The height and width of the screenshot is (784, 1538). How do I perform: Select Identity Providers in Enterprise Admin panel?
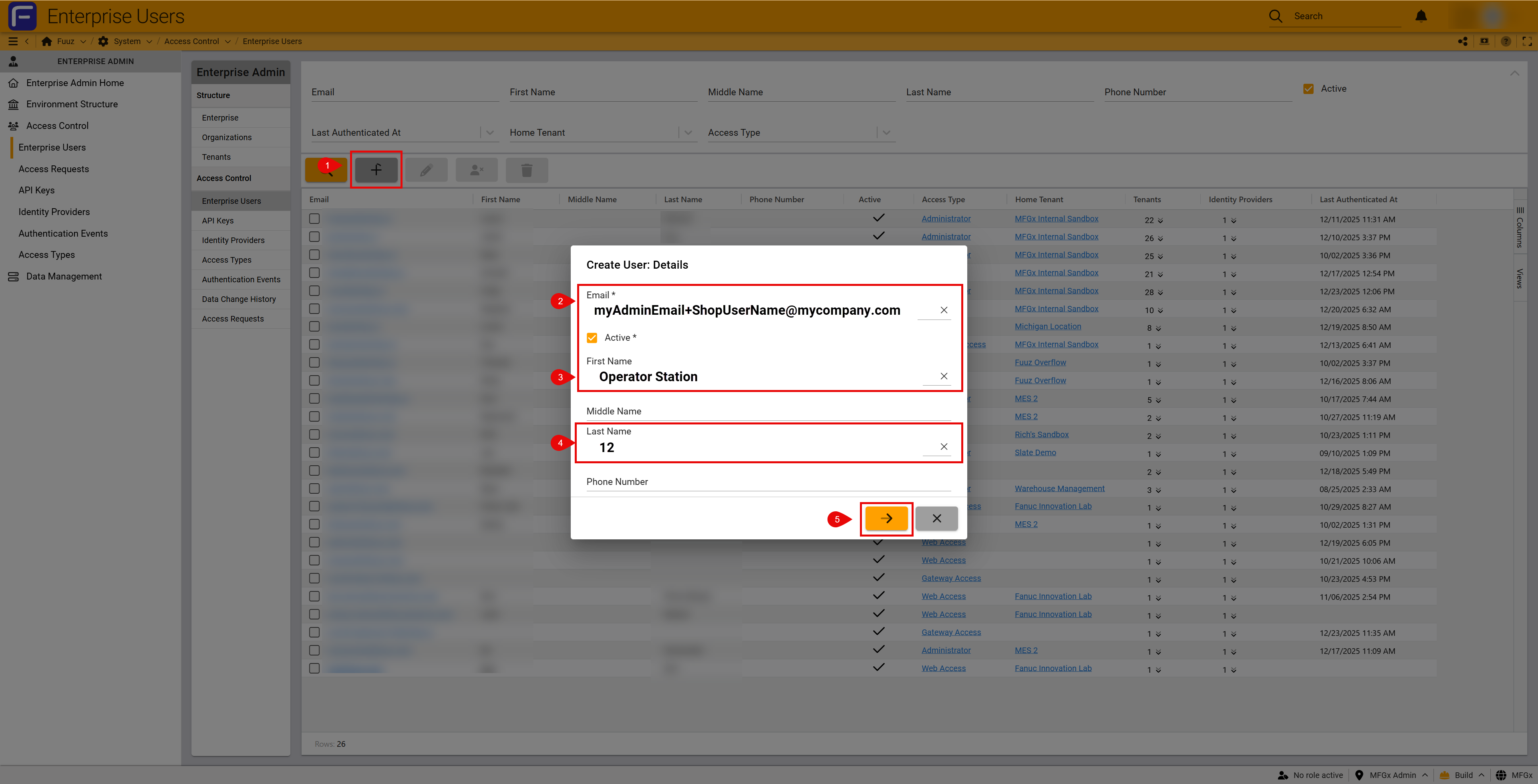(x=233, y=240)
